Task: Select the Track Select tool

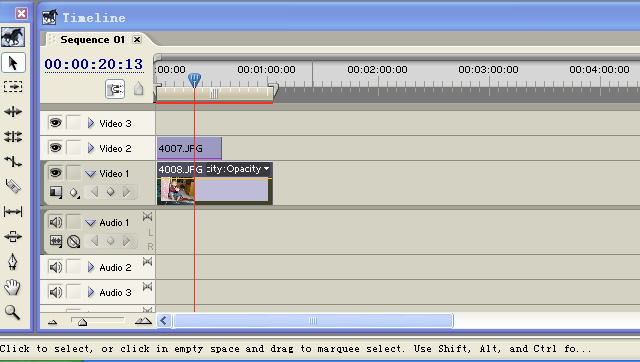Action: [x=13, y=87]
